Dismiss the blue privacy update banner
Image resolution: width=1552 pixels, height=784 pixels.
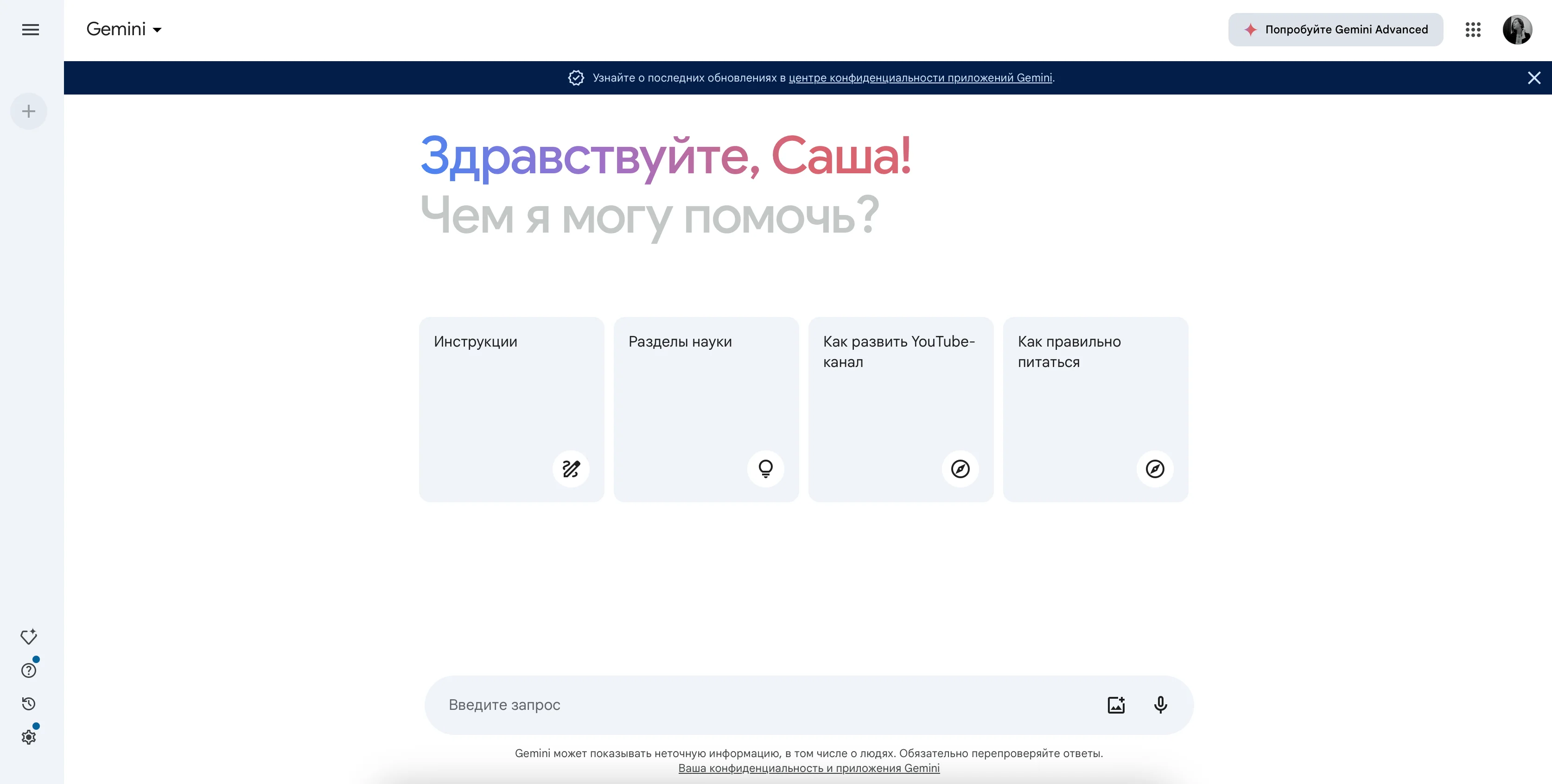tap(1534, 78)
